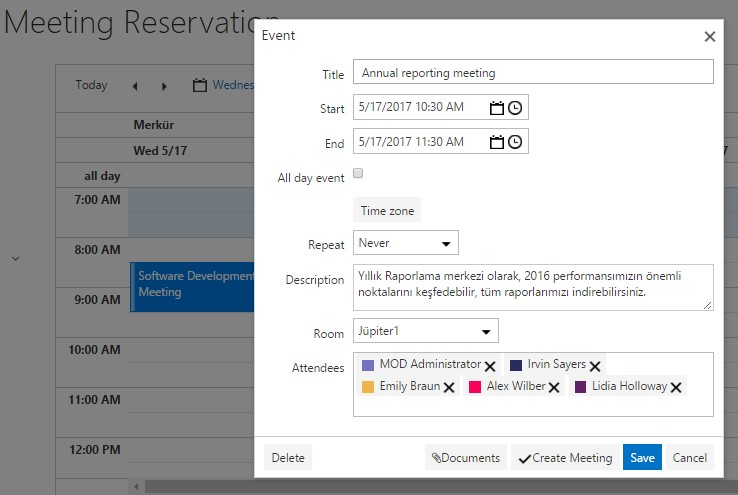Click Emily Braun orange color swatch

[x=368, y=387]
